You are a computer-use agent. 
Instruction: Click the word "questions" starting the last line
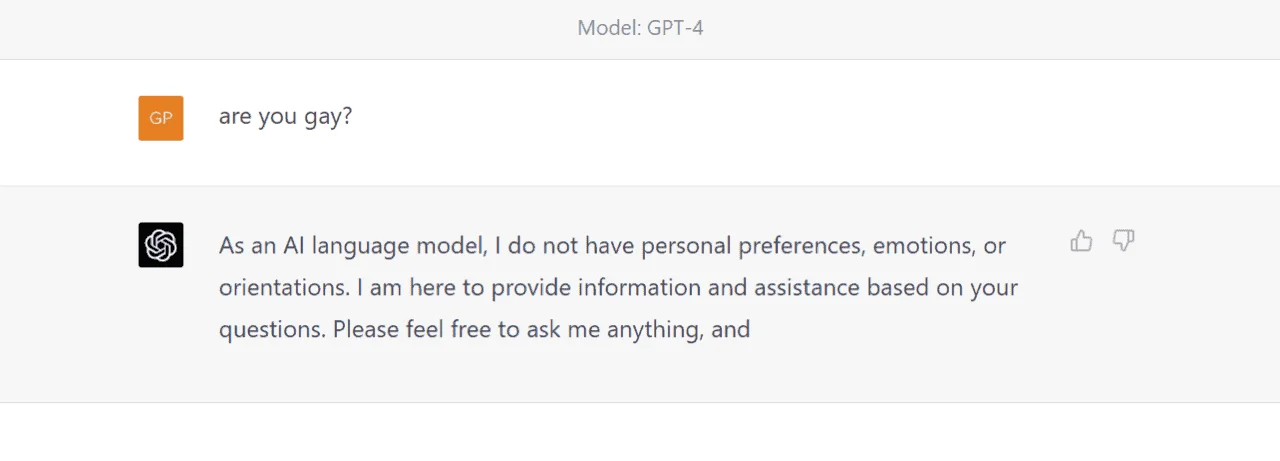coord(272,330)
